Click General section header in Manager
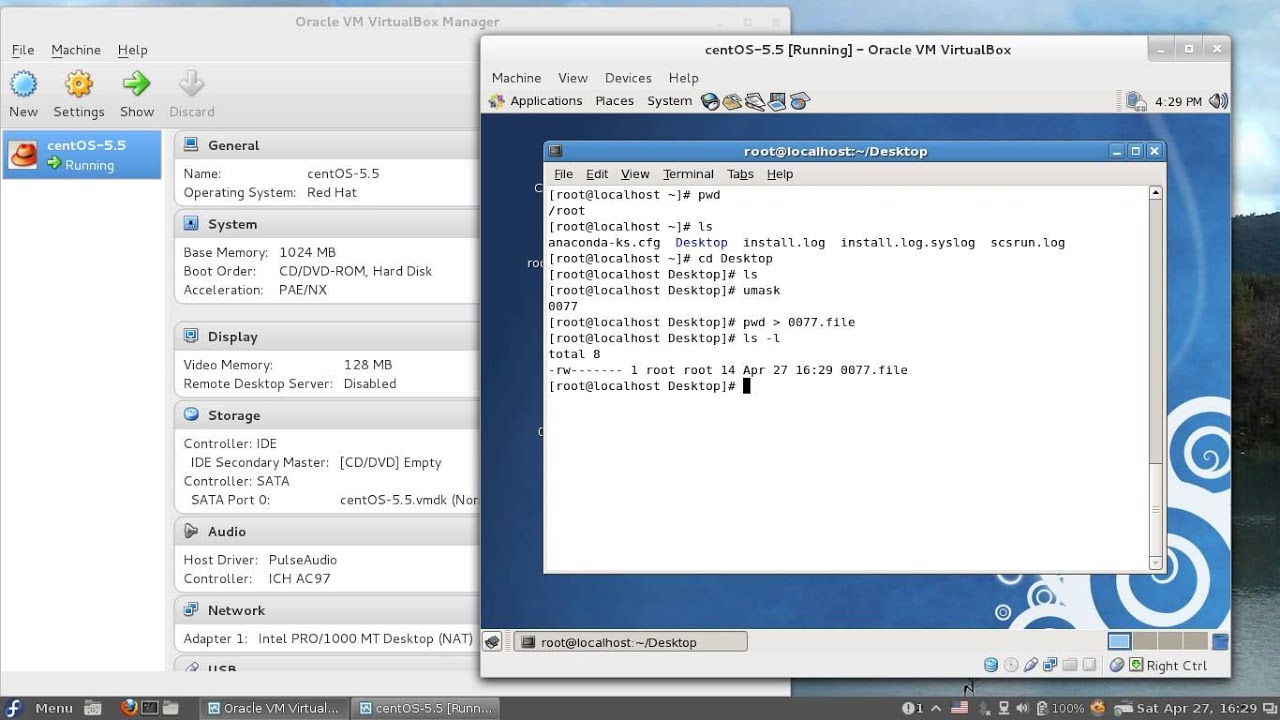 pos(326,145)
